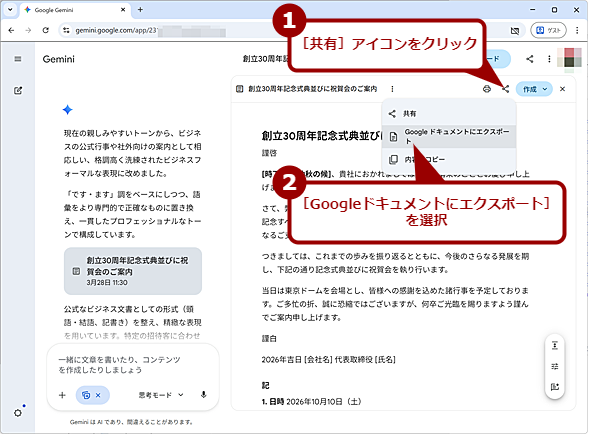Screen dimensions: 589x435
Task: Click the browser forward arrow
Action: 28,30
